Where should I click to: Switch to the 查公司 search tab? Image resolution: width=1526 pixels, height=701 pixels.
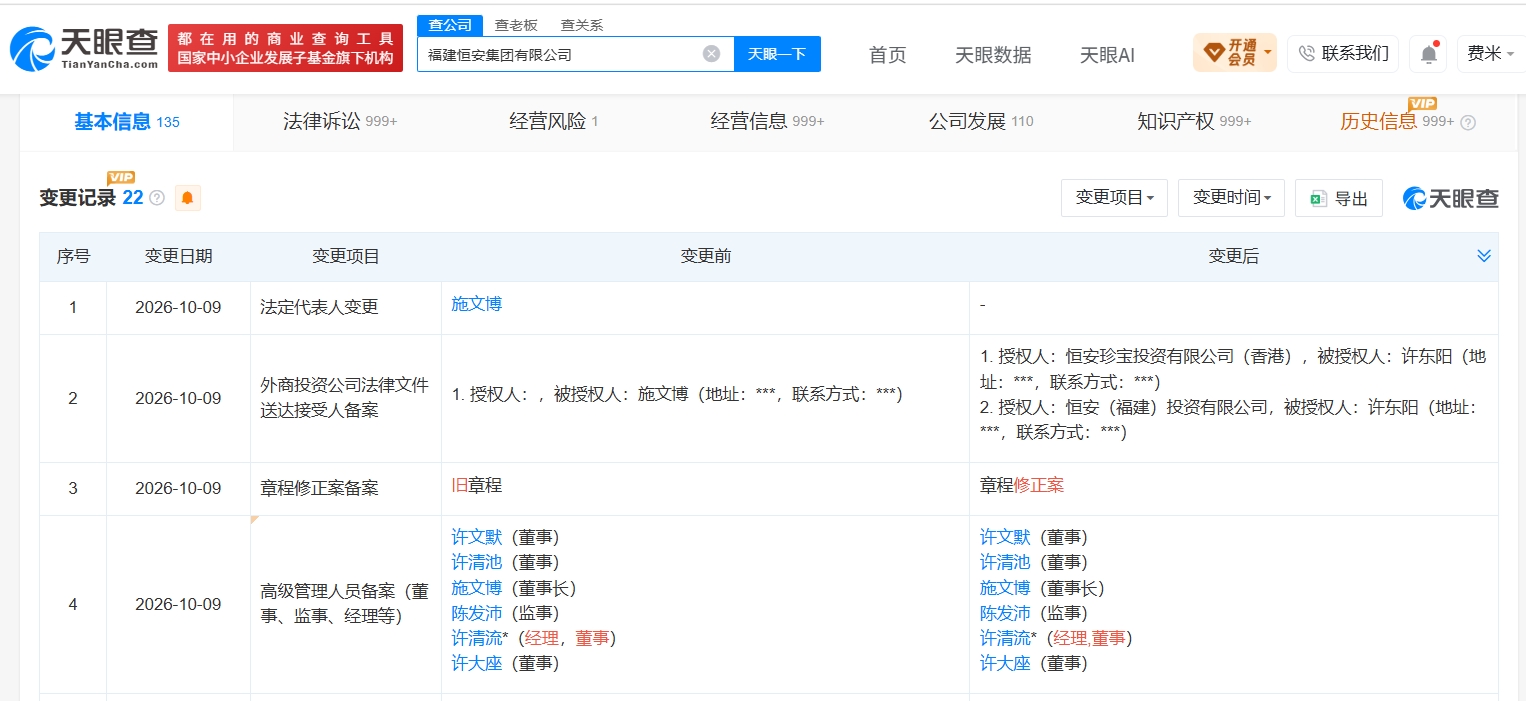point(450,25)
